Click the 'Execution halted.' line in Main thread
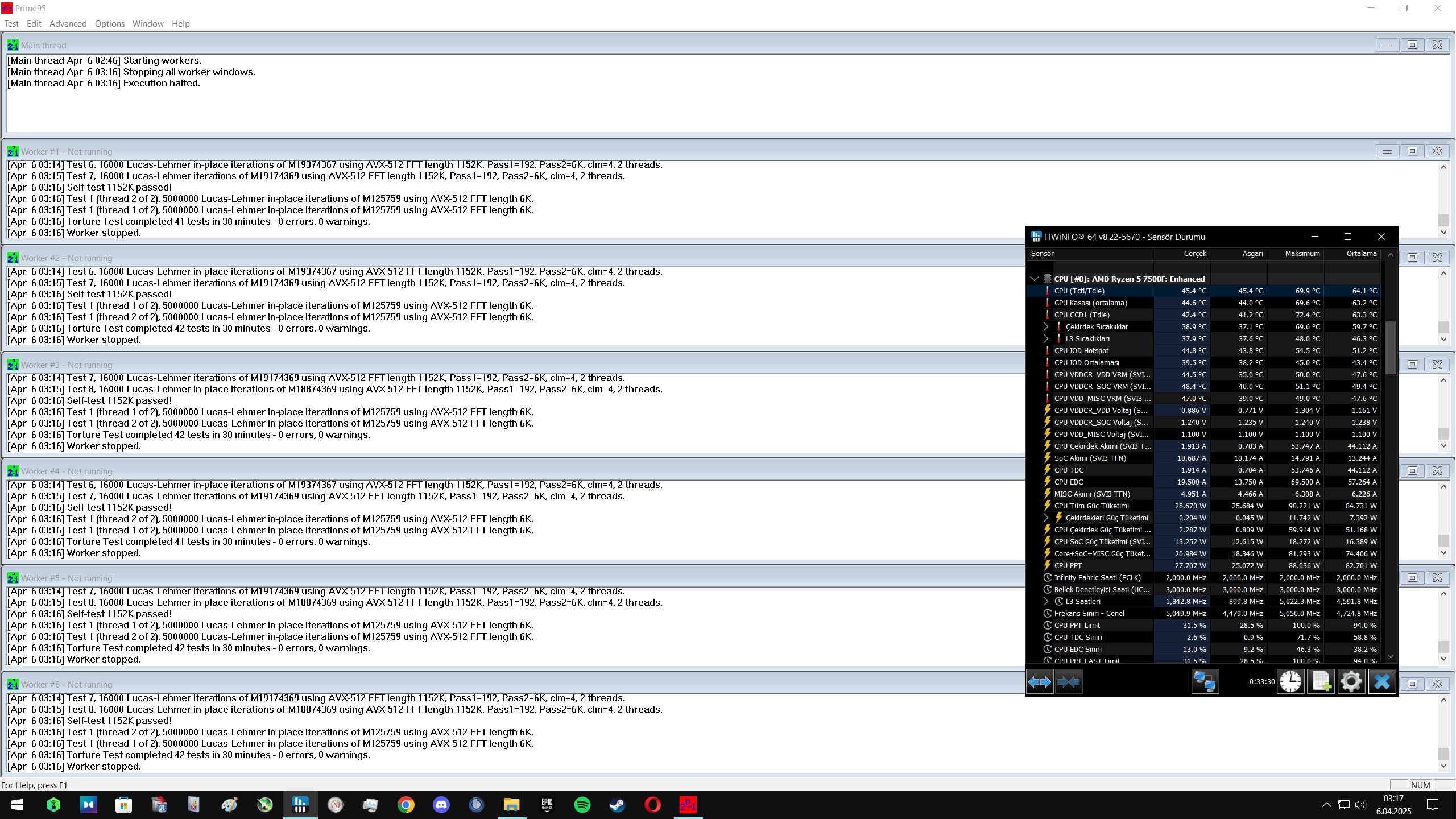1456x819 pixels. (104, 83)
